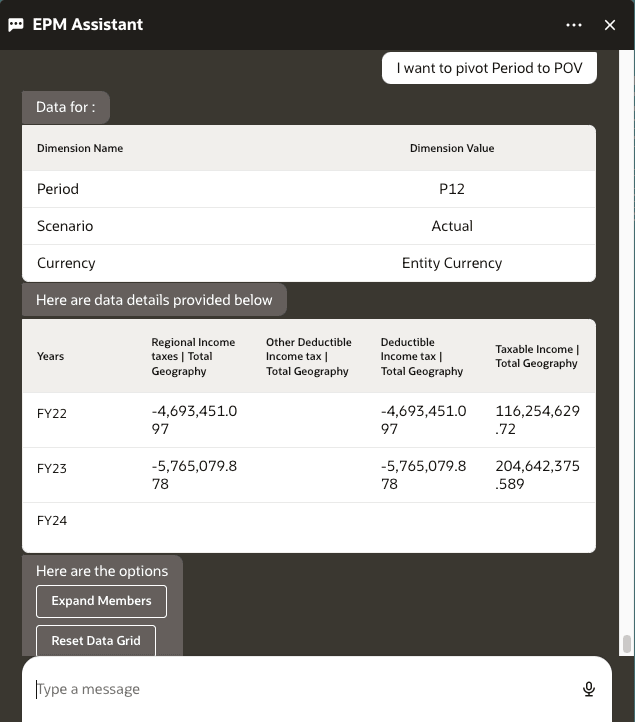Image resolution: width=635 pixels, height=722 pixels.
Task: Click the Regional Income taxes column header
Action: pos(193,356)
